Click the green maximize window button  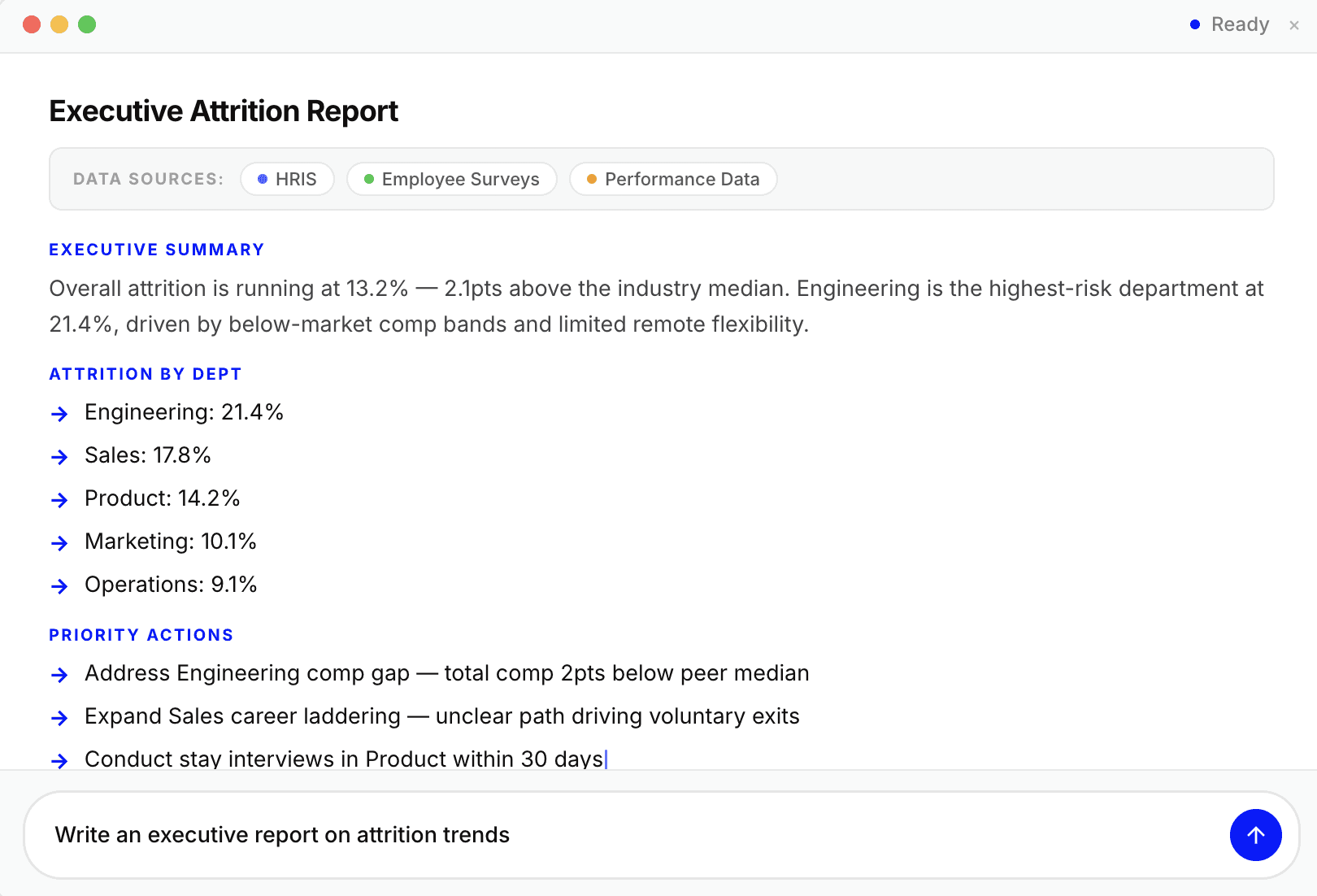click(87, 24)
